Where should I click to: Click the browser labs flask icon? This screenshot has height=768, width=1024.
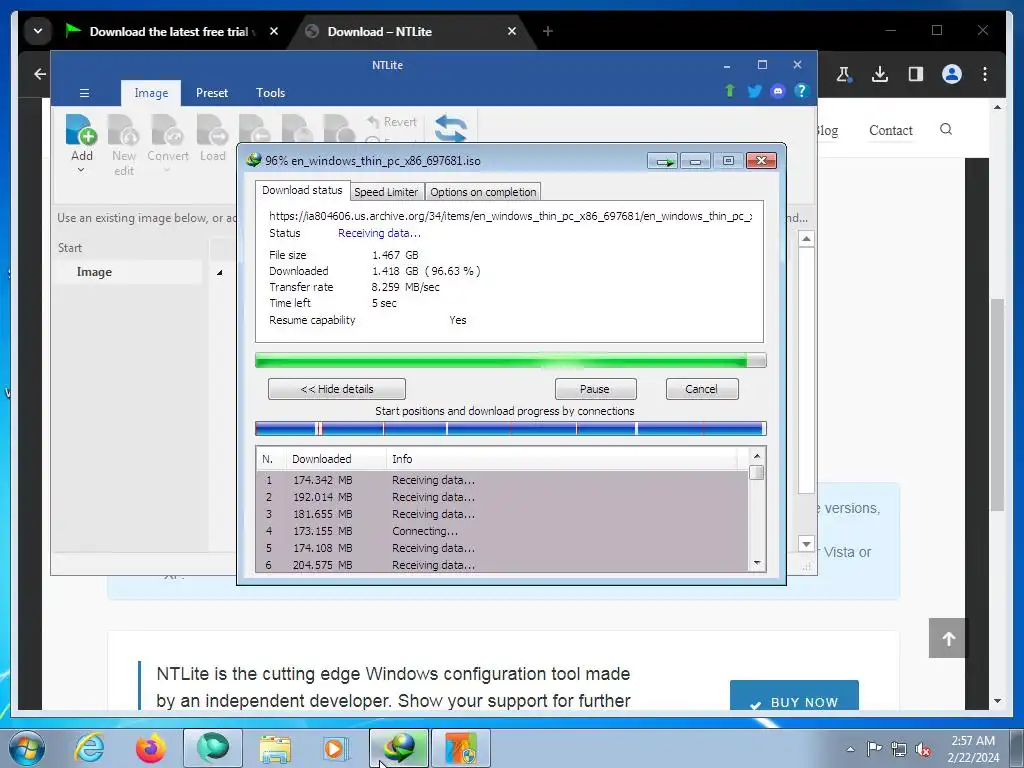[844, 74]
